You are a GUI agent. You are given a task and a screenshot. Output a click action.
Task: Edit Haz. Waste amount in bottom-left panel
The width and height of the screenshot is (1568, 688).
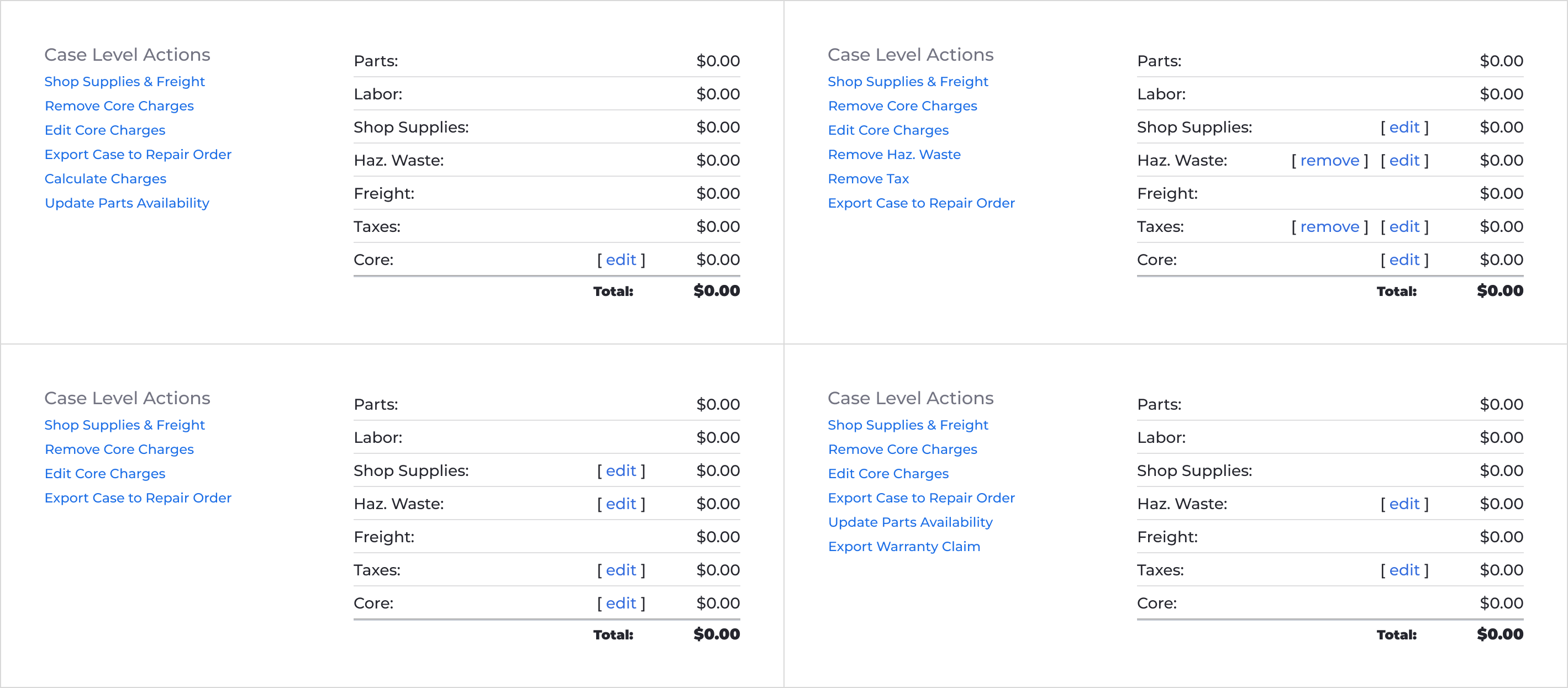click(621, 504)
